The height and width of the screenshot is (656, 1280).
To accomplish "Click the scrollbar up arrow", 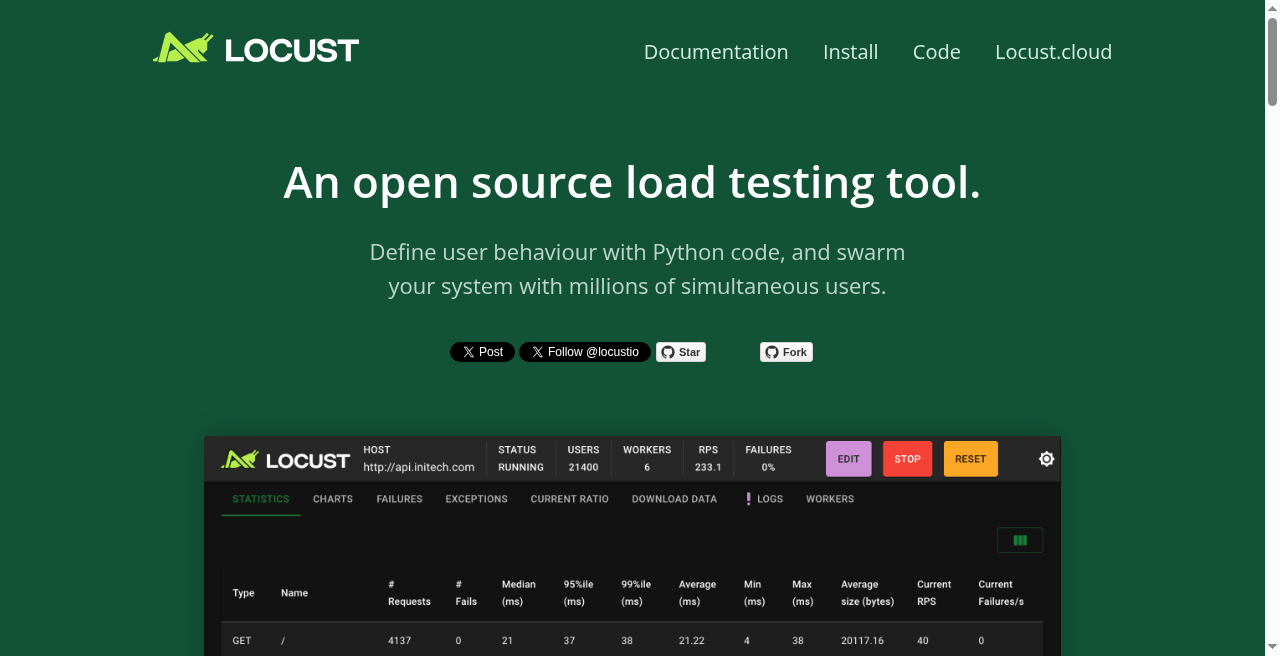I will coord(1272,7).
